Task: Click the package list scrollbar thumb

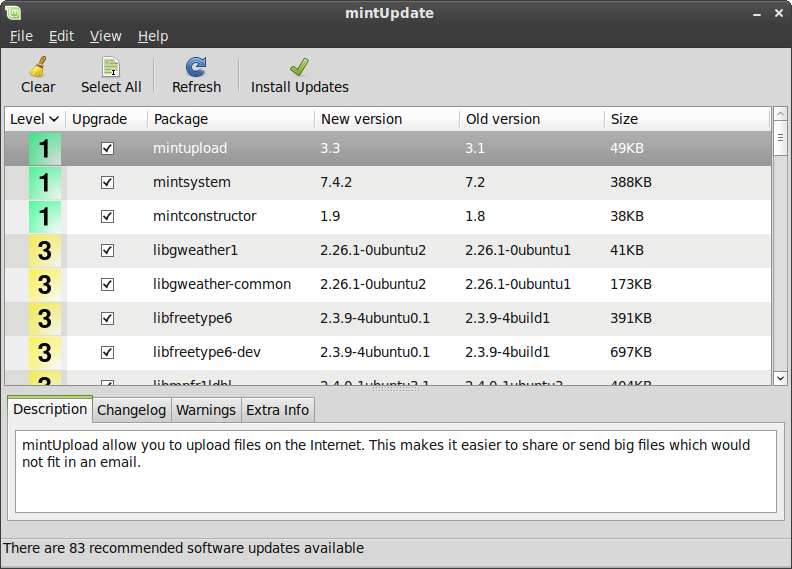Action: 780,138
